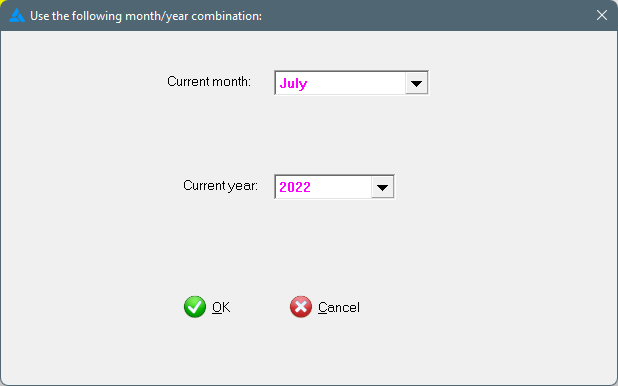Screen dimensions: 618x386
Task: Click white space inside month field
Action: click(x=357, y=83)
